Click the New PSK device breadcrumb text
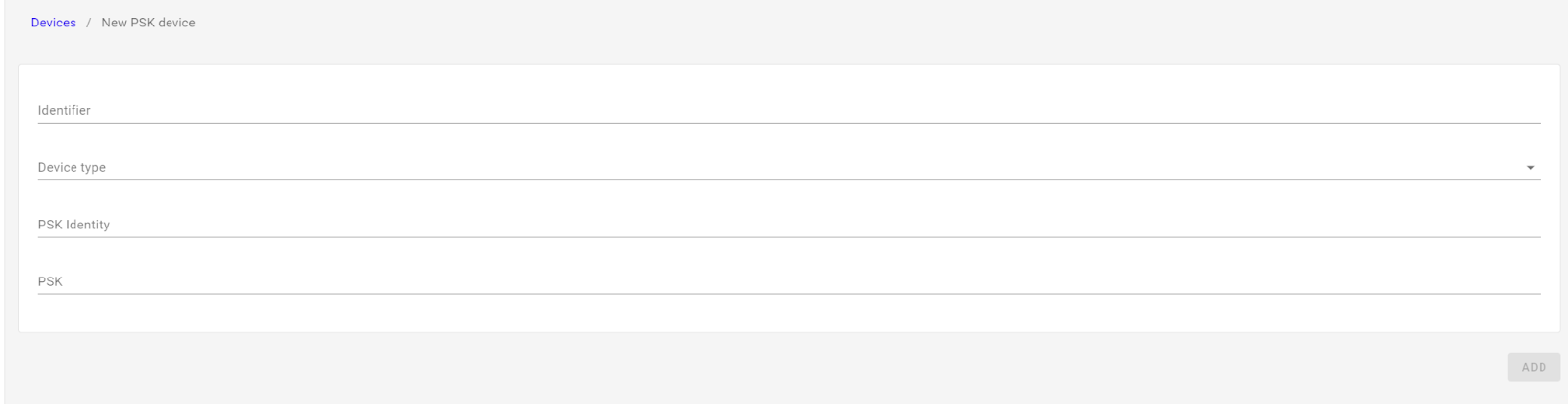This screenshot has height=404, width=1568. tap(148, 23)
